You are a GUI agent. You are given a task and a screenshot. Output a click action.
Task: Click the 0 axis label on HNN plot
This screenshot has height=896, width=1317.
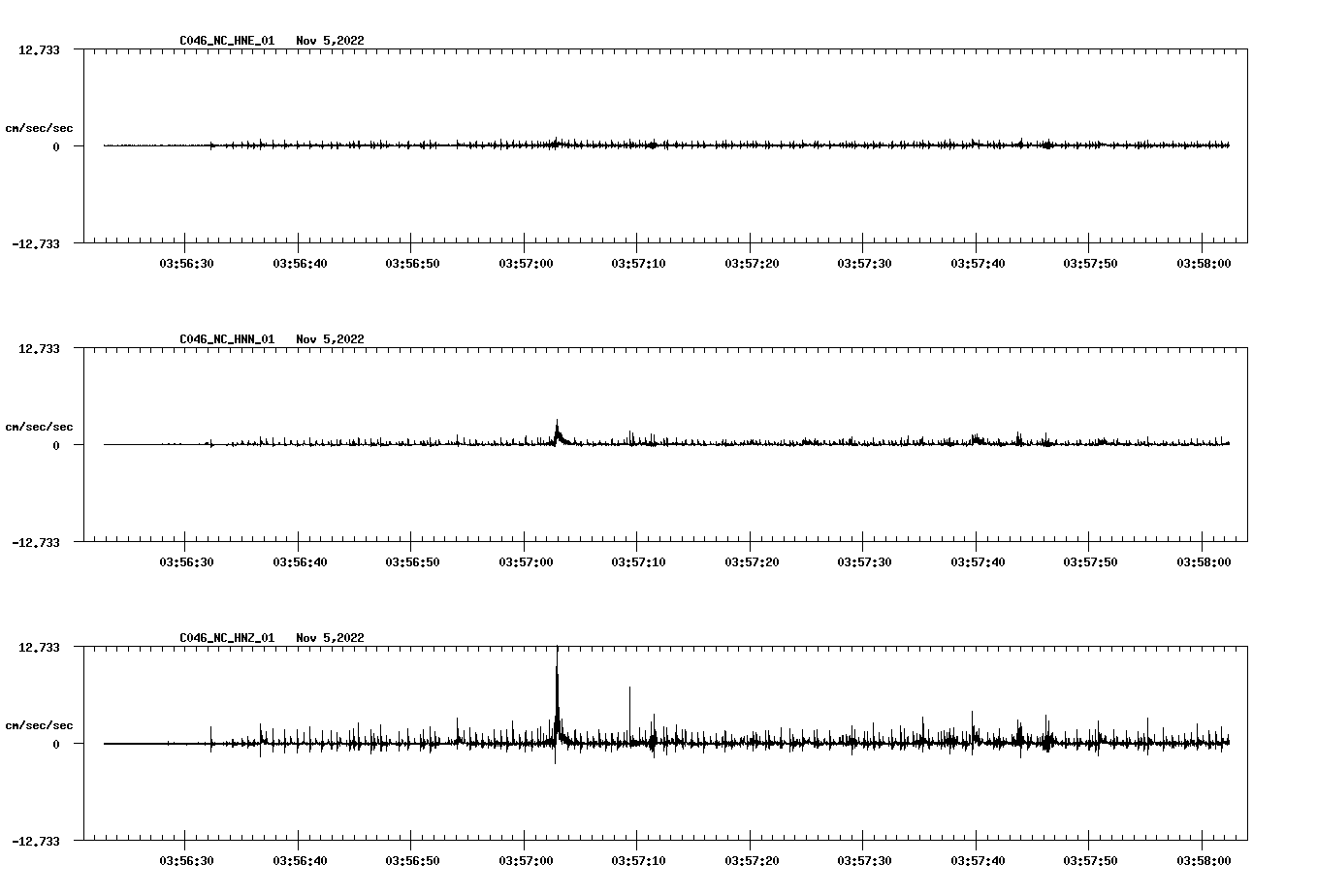tap(56, 446)
